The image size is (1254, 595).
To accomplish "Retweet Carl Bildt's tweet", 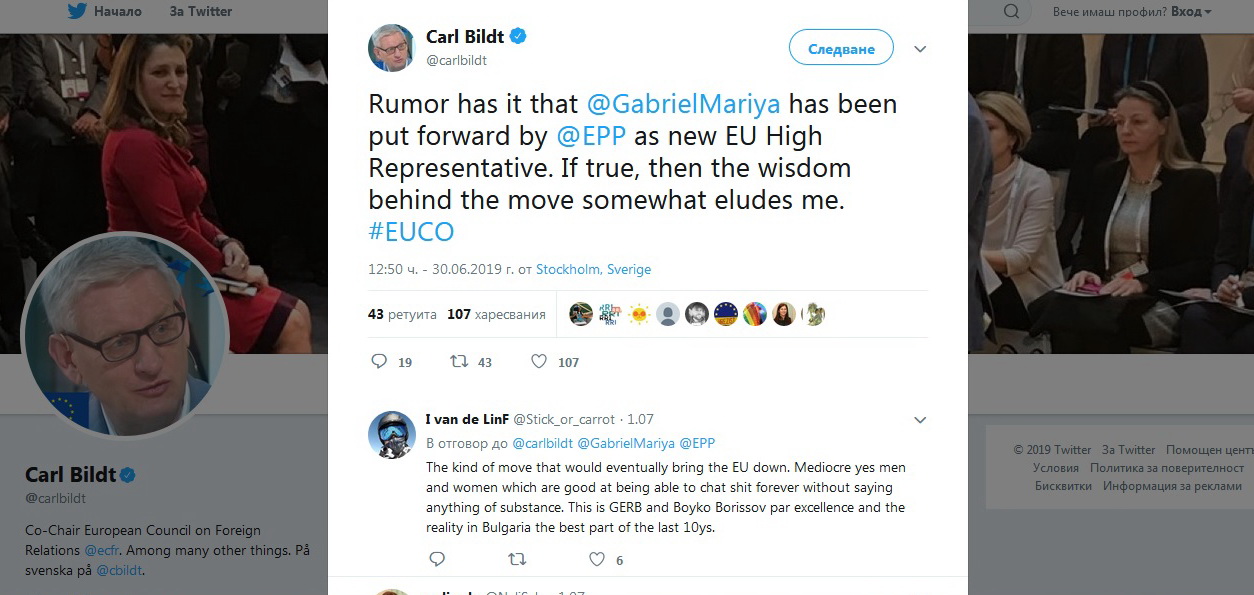I will point(459,361).
